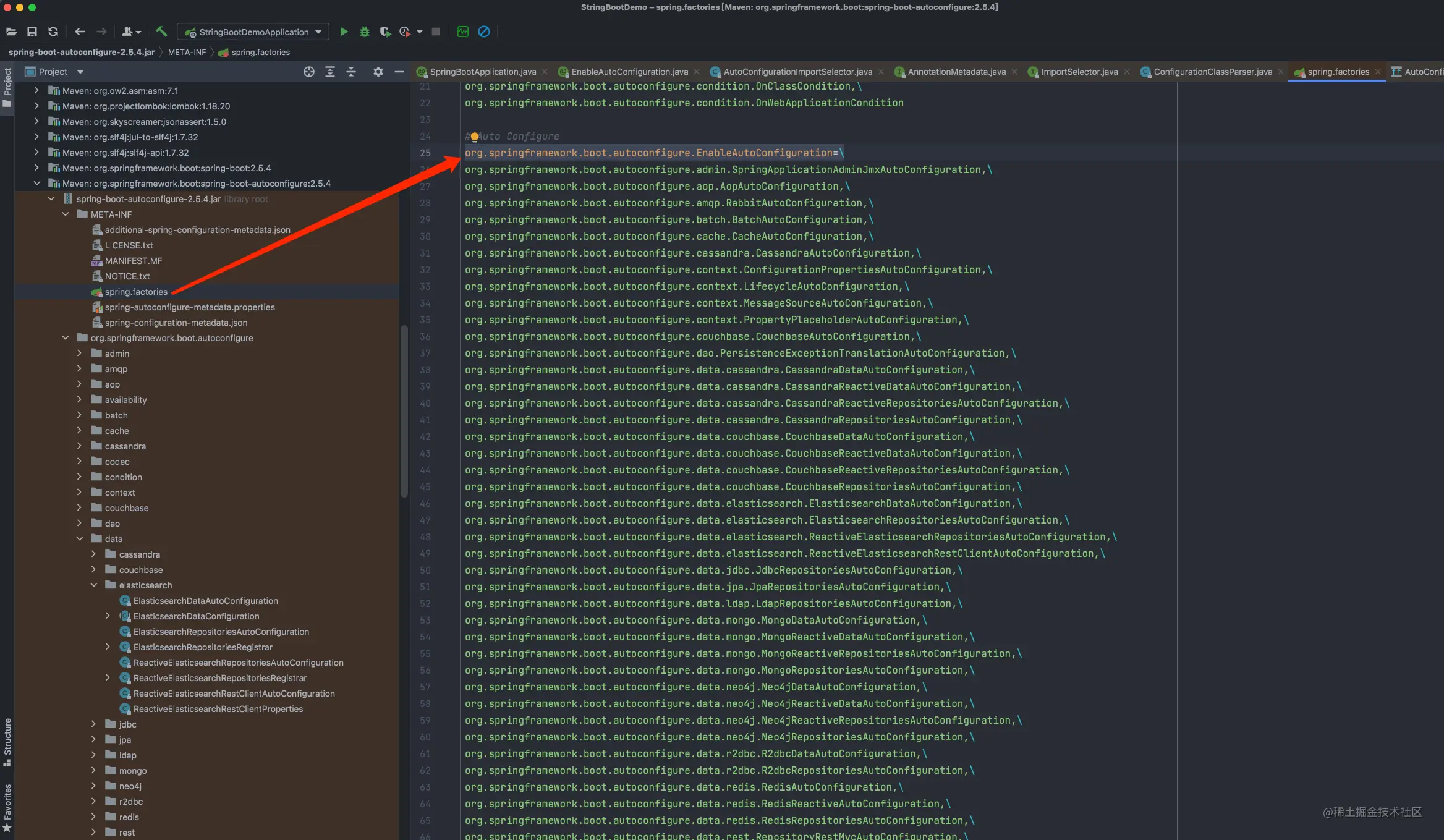Navigate forward with the right arrow icon
The height and width of the screenshot is (840, 1444).
click(x=101, y=32)
